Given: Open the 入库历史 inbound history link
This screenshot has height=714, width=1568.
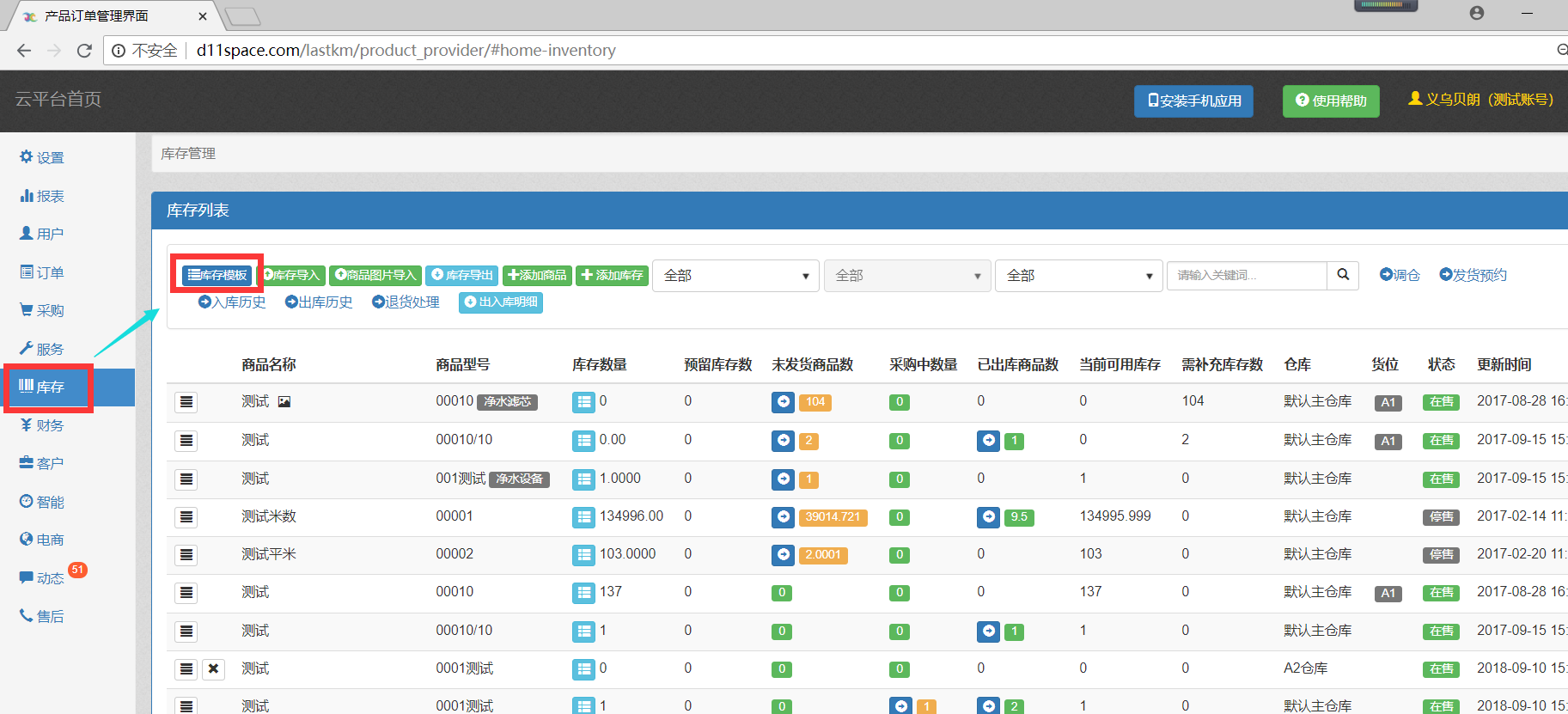Looking at the screenshot, I should (232, 302).
